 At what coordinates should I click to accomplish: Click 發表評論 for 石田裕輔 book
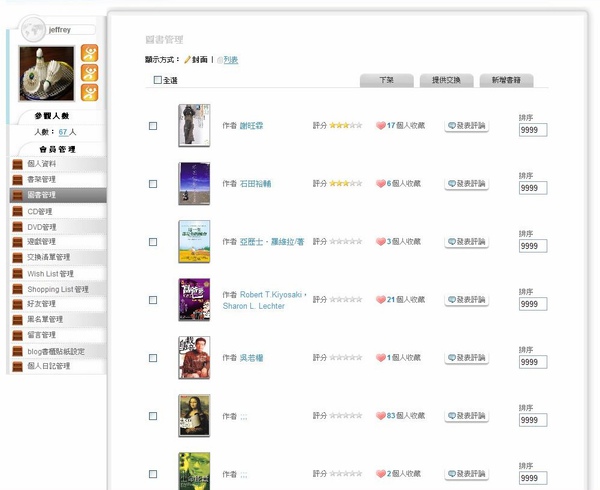click(x=466, y=184)
